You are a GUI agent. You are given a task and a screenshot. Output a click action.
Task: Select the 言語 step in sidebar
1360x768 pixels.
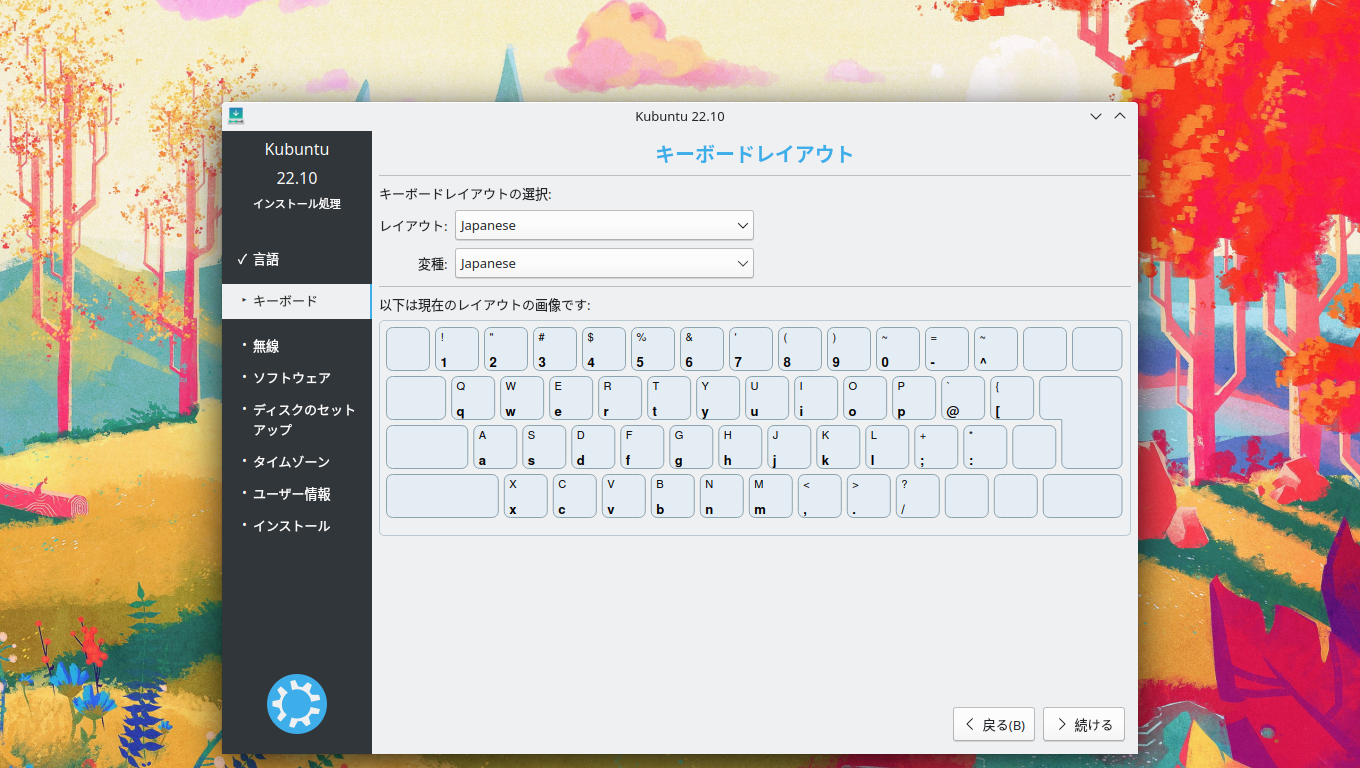click(x=266, y=259)
